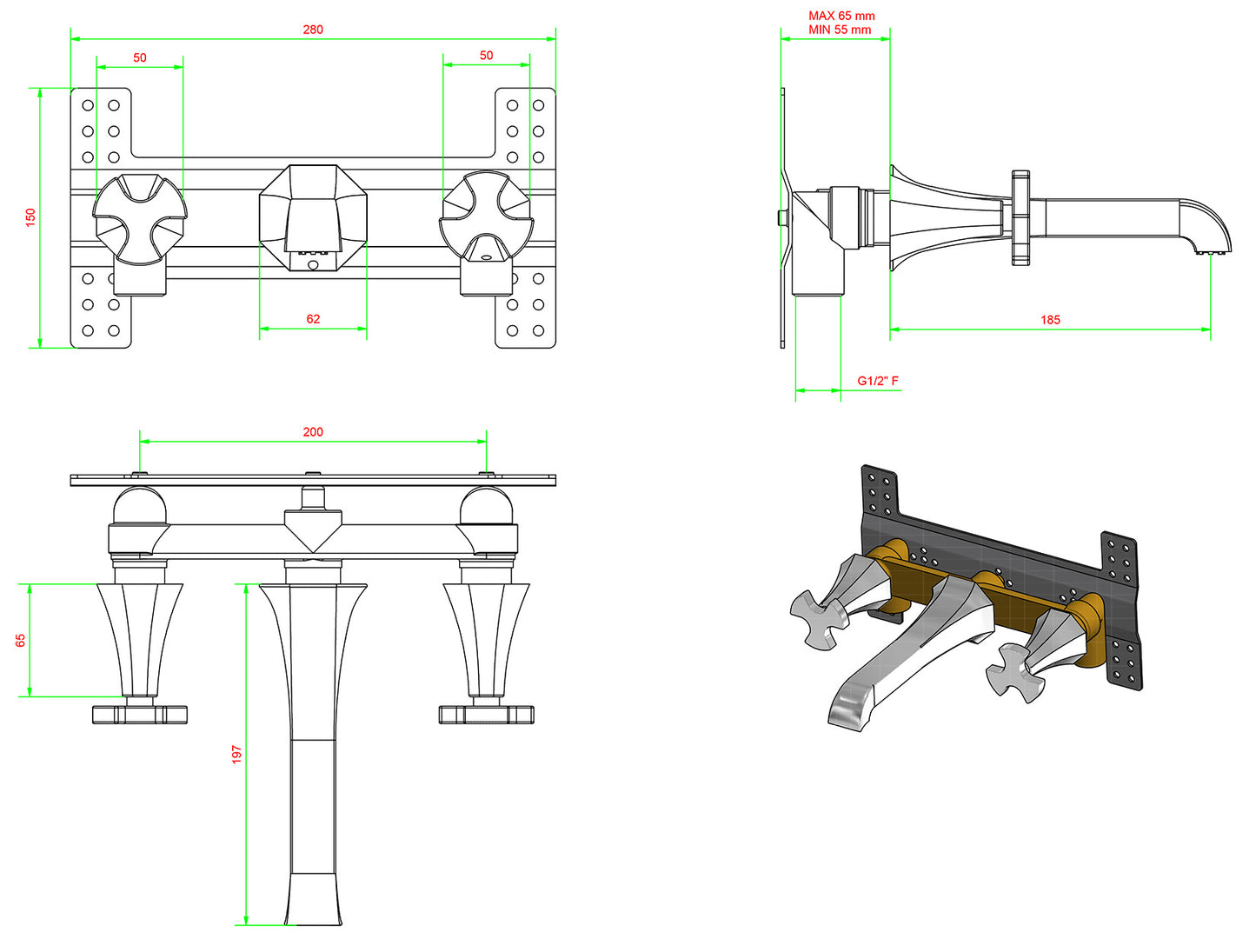This screenshot has height=952, width=1256.
Task: Click the 65 handle height dimension label
Action: [x=21, y=640]
